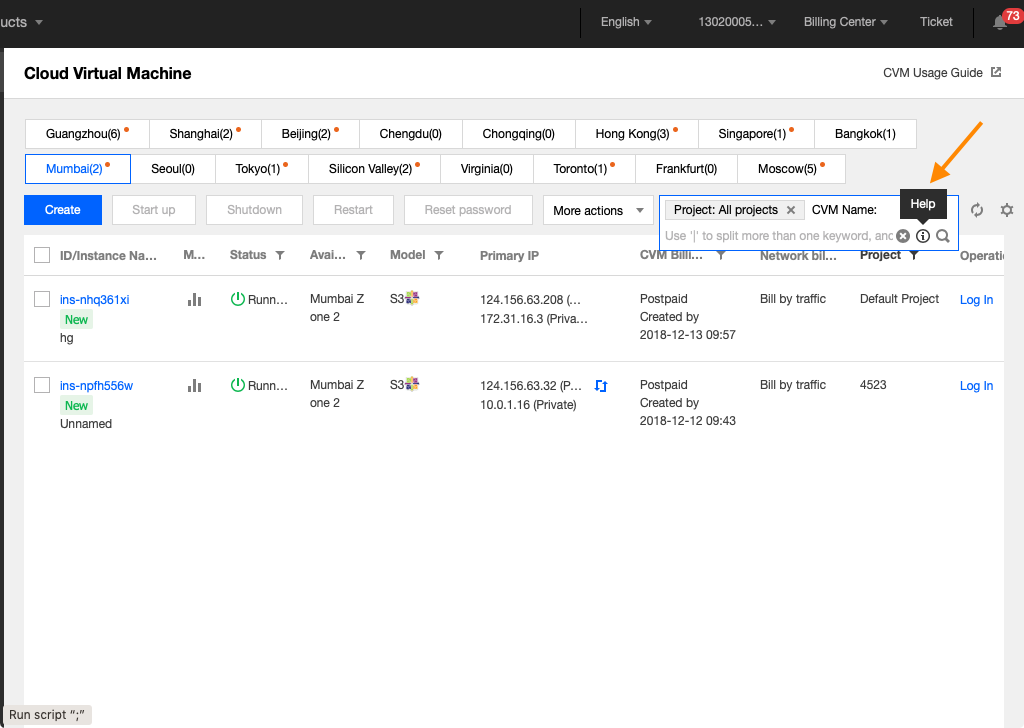Open instance ins-nhq361xi details
The height and width of the screenshot is (728, 1024).
pos(95,300)
